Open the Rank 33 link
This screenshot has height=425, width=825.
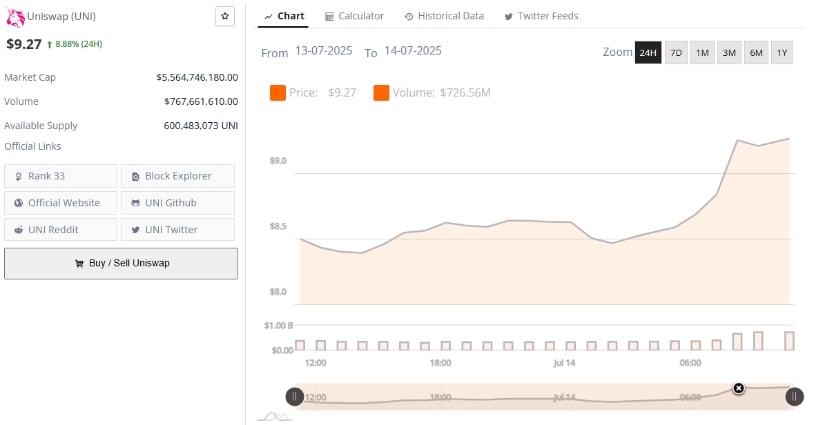click(61, 176)
